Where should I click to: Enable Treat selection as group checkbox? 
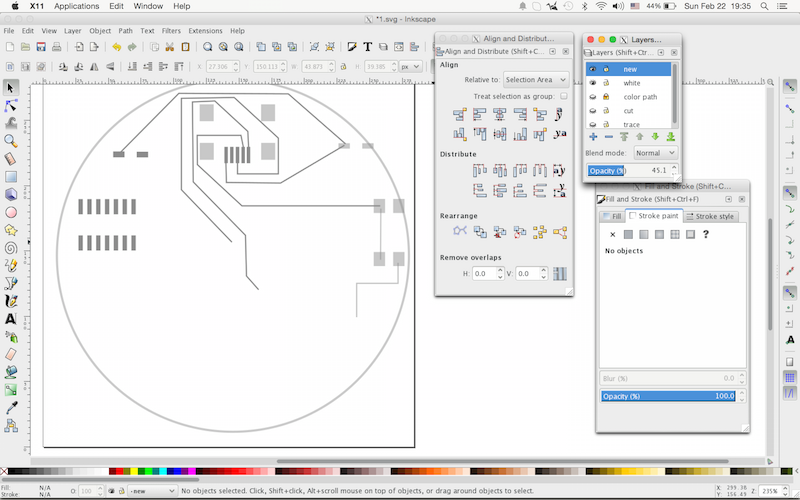pyautogui.click(x=564, y=96)
